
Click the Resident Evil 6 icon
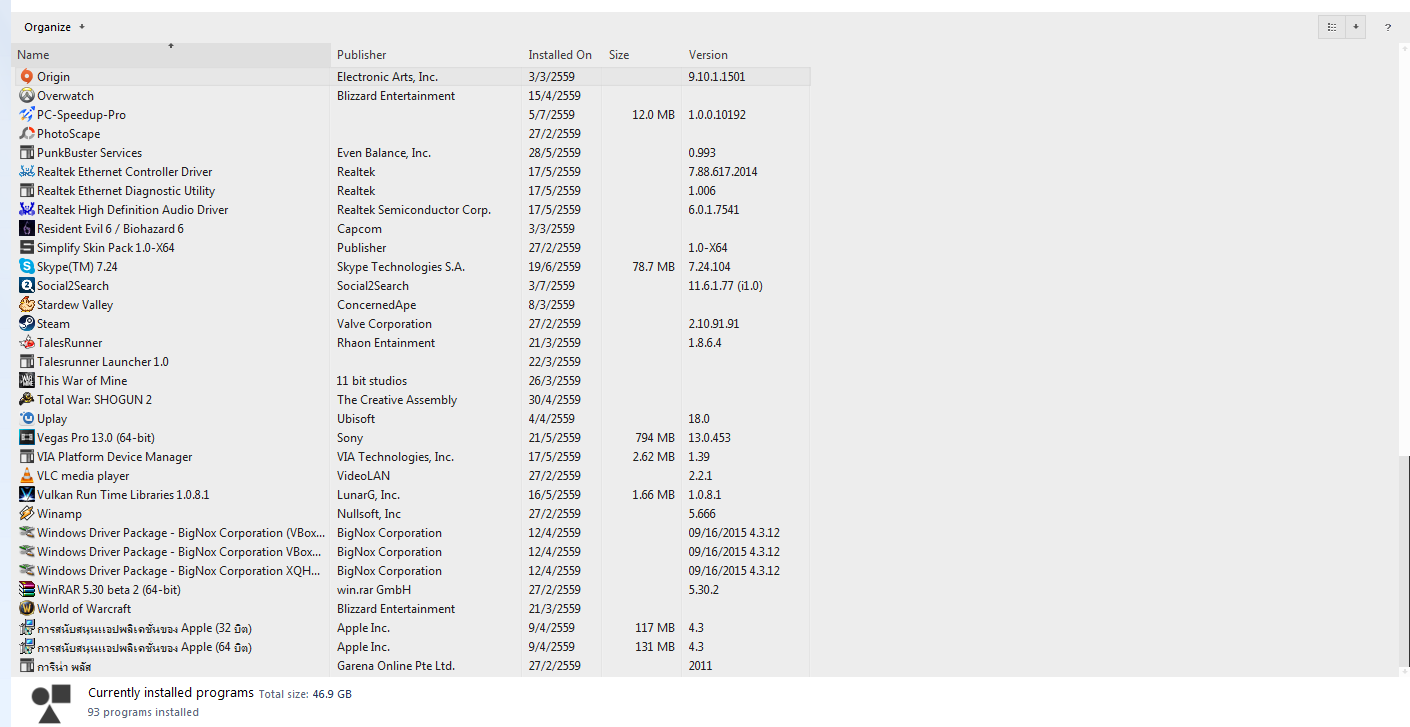pos(27,229)
